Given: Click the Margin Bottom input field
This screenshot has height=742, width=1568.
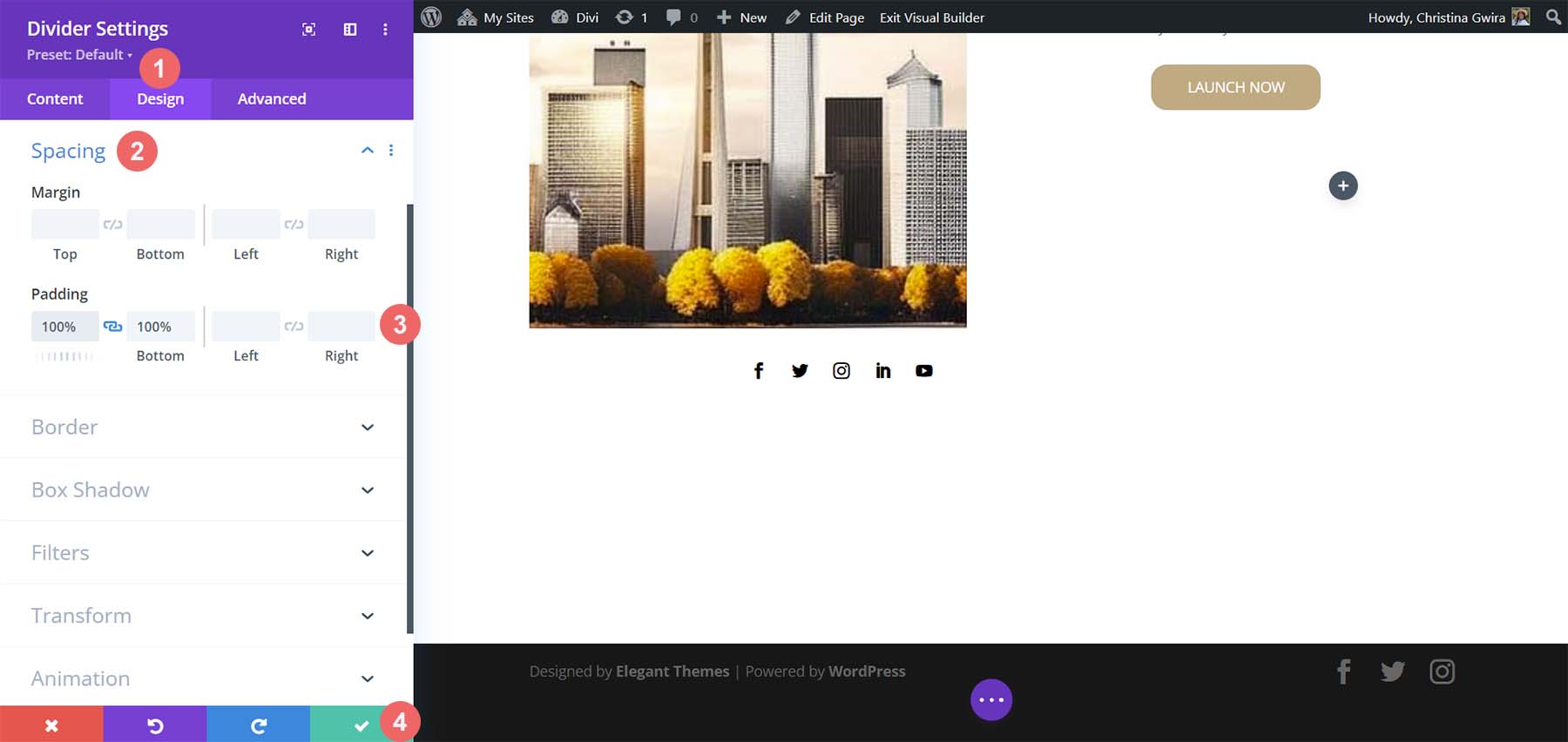Looking at the screenshot, I should coord(160,225).
